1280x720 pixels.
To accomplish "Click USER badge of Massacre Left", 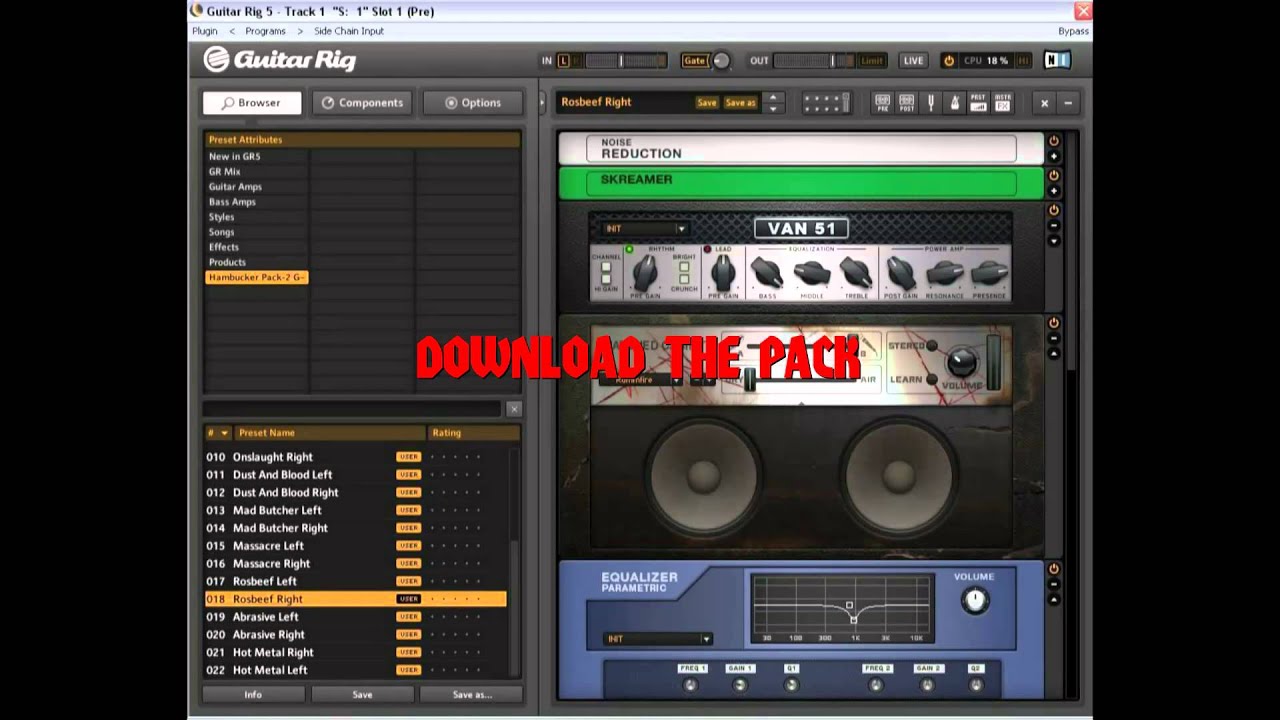I will [408, 546].
